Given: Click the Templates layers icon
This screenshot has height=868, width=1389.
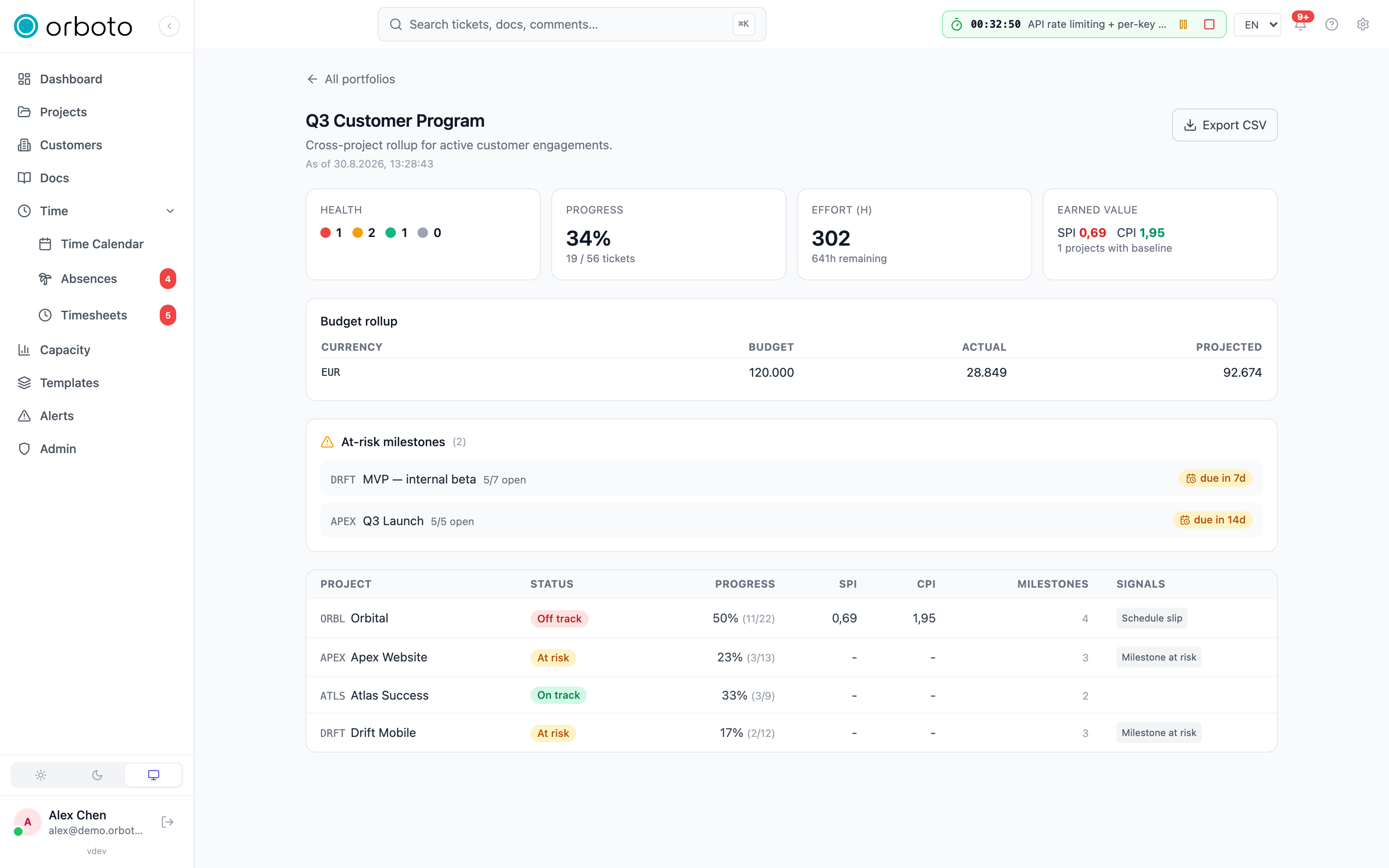Looking at the screenshot, I should [x=24, y=383].
